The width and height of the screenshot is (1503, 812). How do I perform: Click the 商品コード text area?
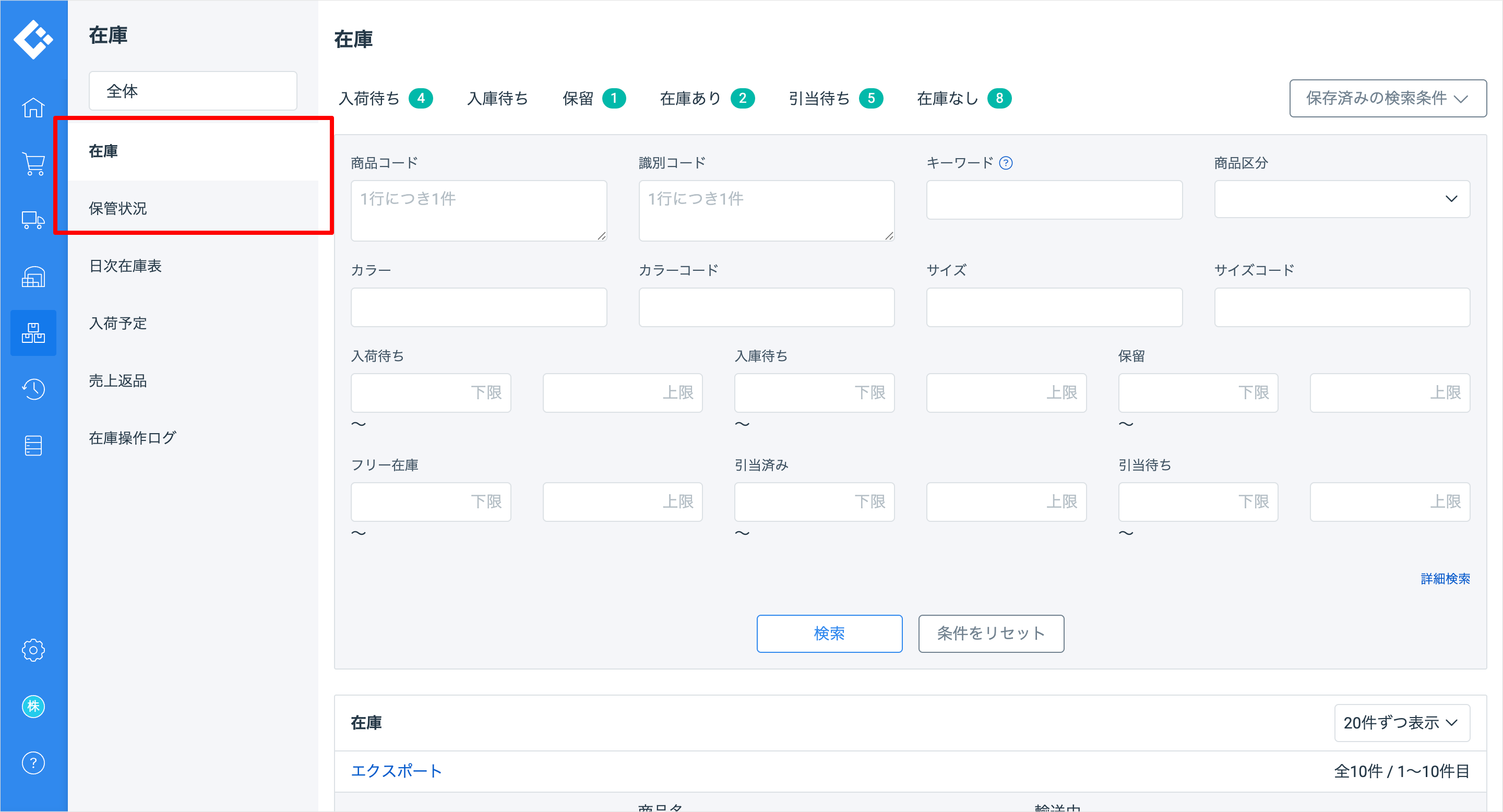(x=479, y=210)
